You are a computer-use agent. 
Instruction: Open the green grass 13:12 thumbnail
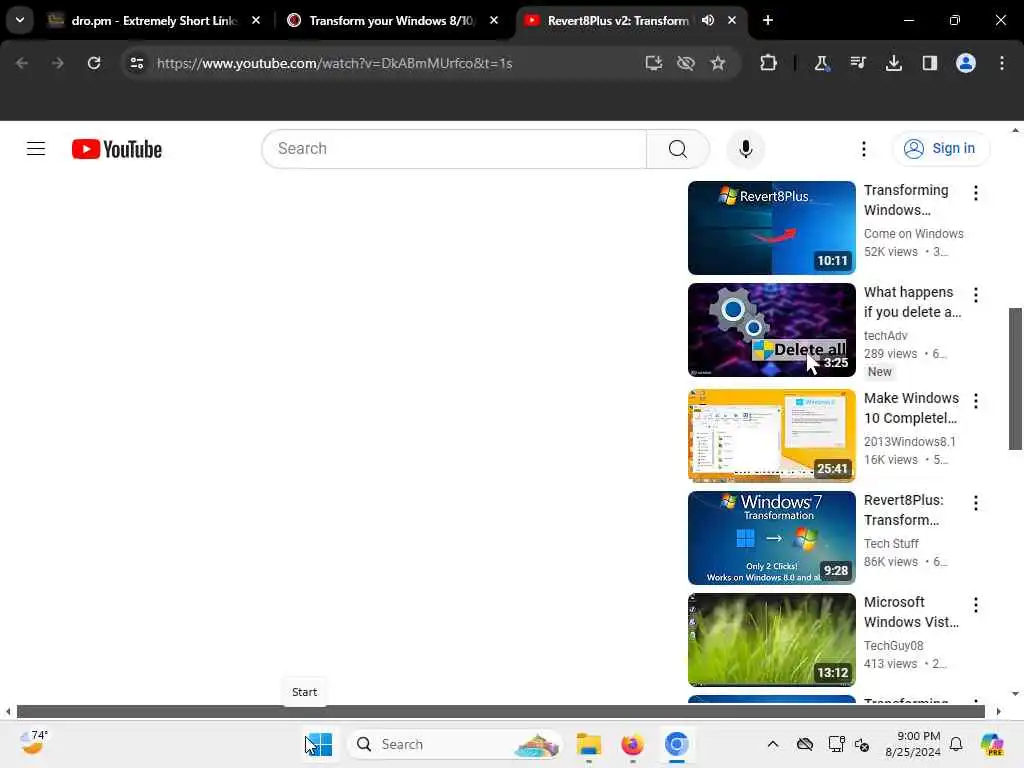tap(771, 639)
